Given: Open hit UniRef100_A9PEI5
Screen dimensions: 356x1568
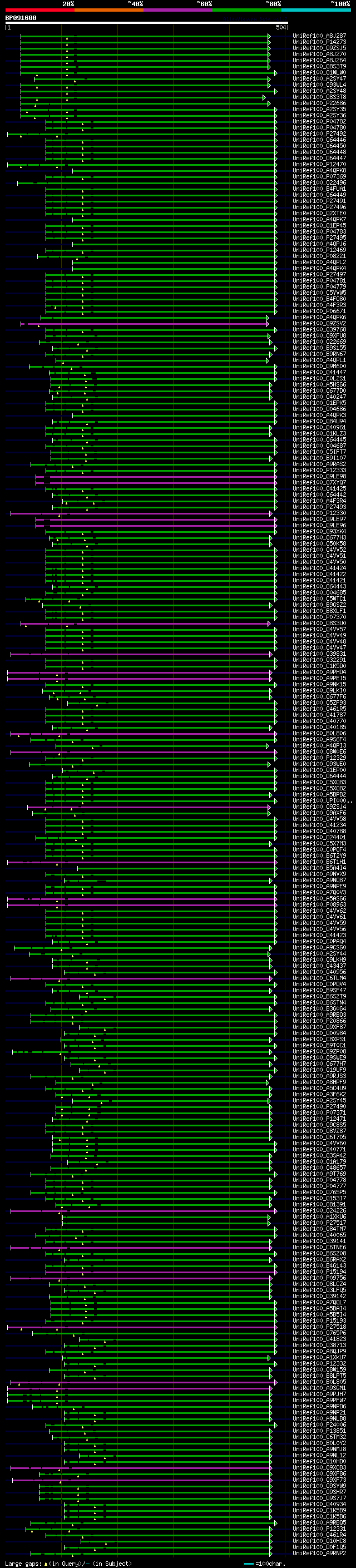Looking at the screenshot, I should 319,678.
